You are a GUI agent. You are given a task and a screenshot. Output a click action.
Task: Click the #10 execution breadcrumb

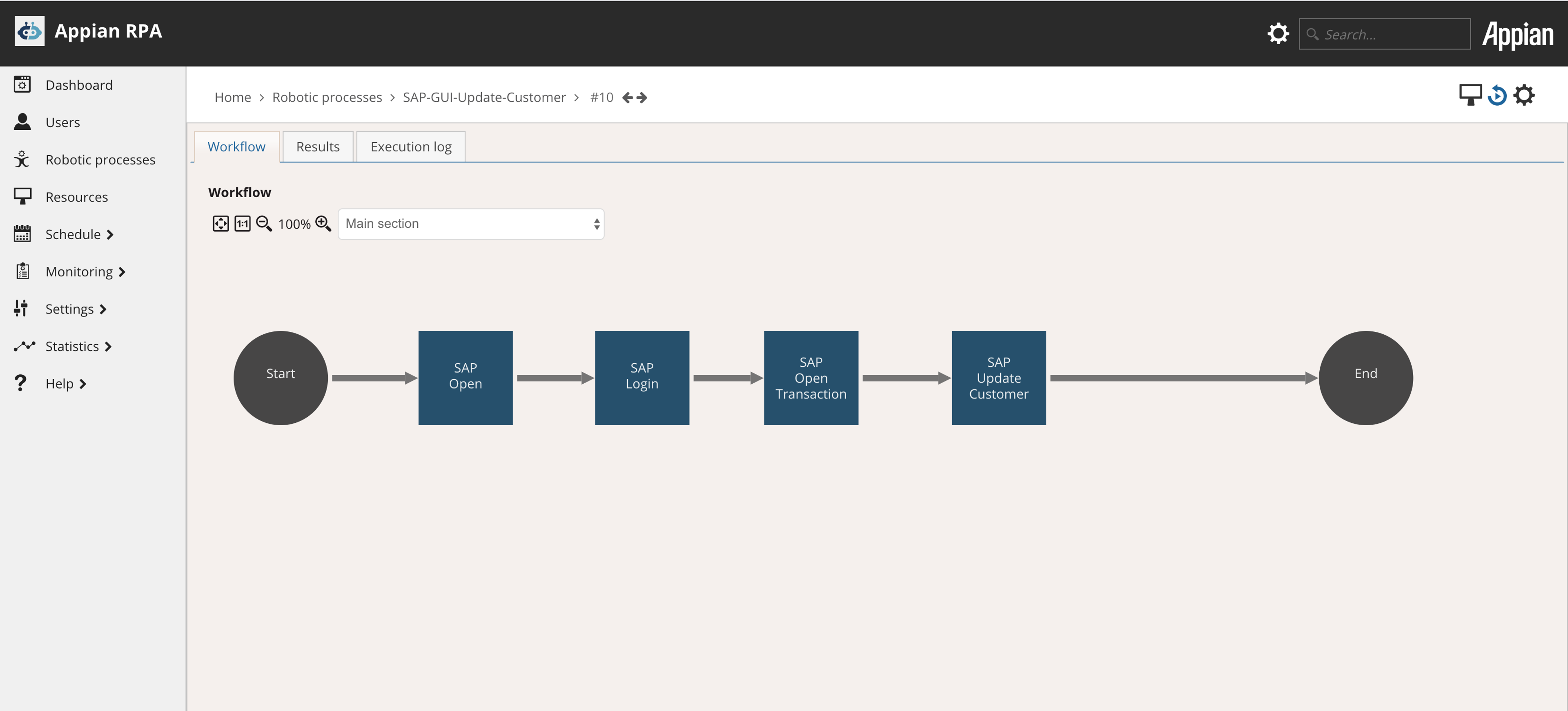click(x=601, y=97)
